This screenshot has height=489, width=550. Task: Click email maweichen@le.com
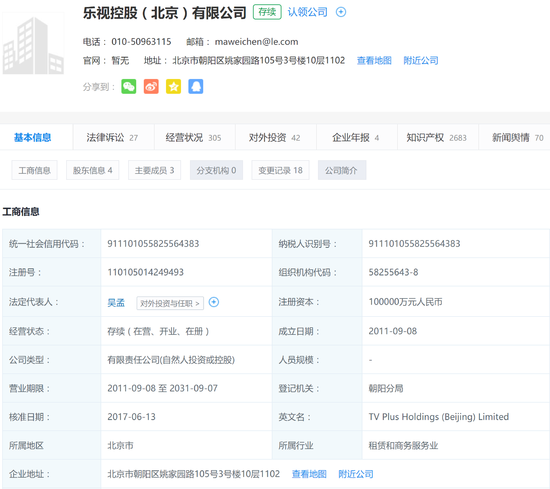pyautogui.click(x=256, y=42)
